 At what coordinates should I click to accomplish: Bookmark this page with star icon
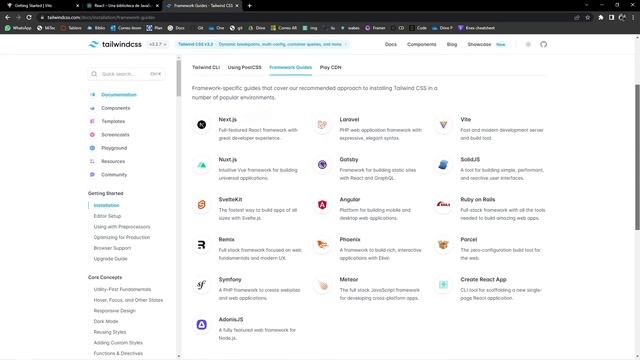click(588, 18)
